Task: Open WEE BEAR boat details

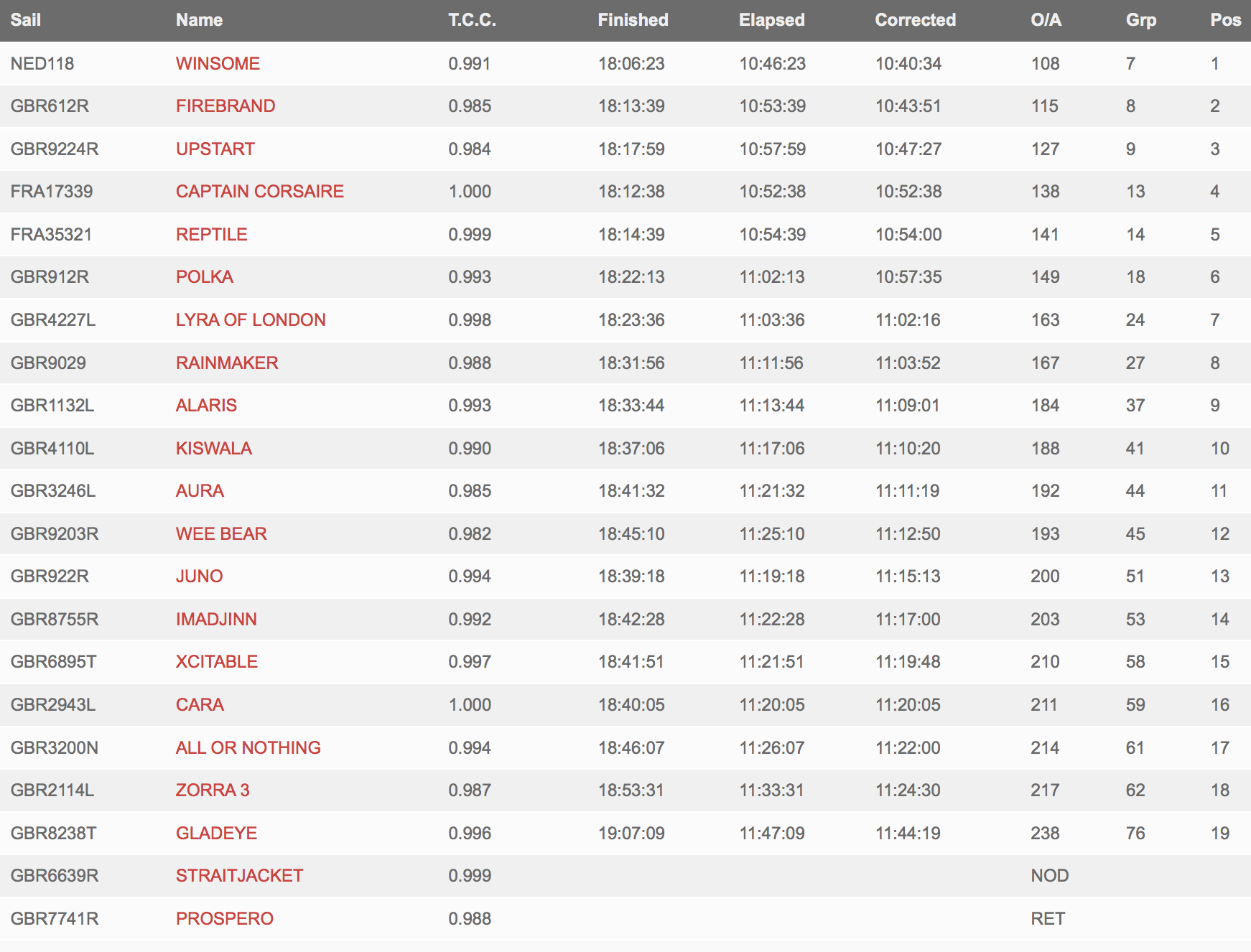Action: (221, 533)
